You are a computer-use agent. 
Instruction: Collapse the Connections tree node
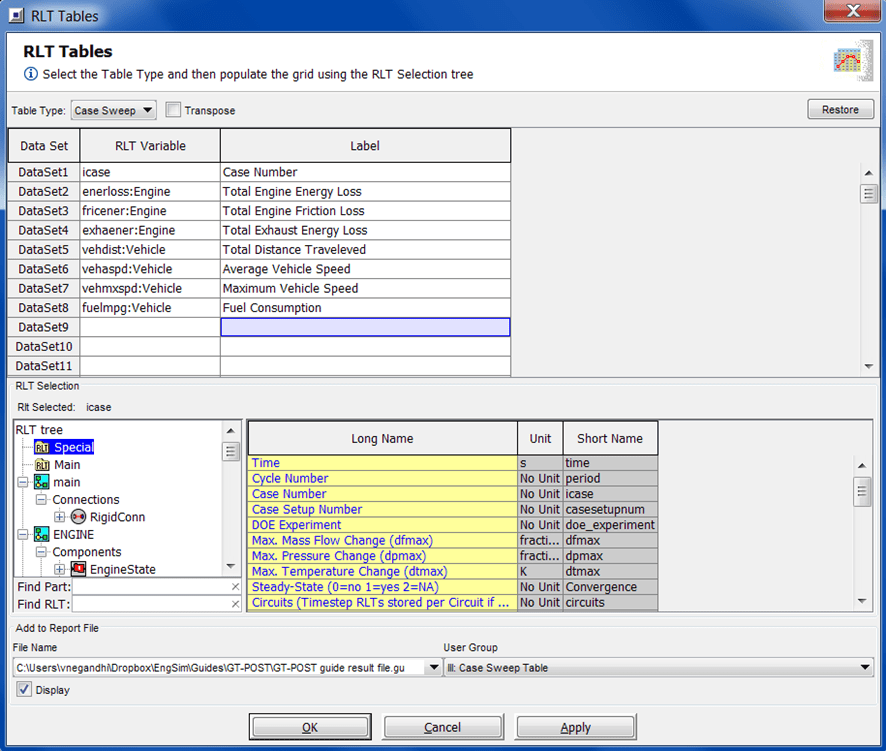coord(41,500)
